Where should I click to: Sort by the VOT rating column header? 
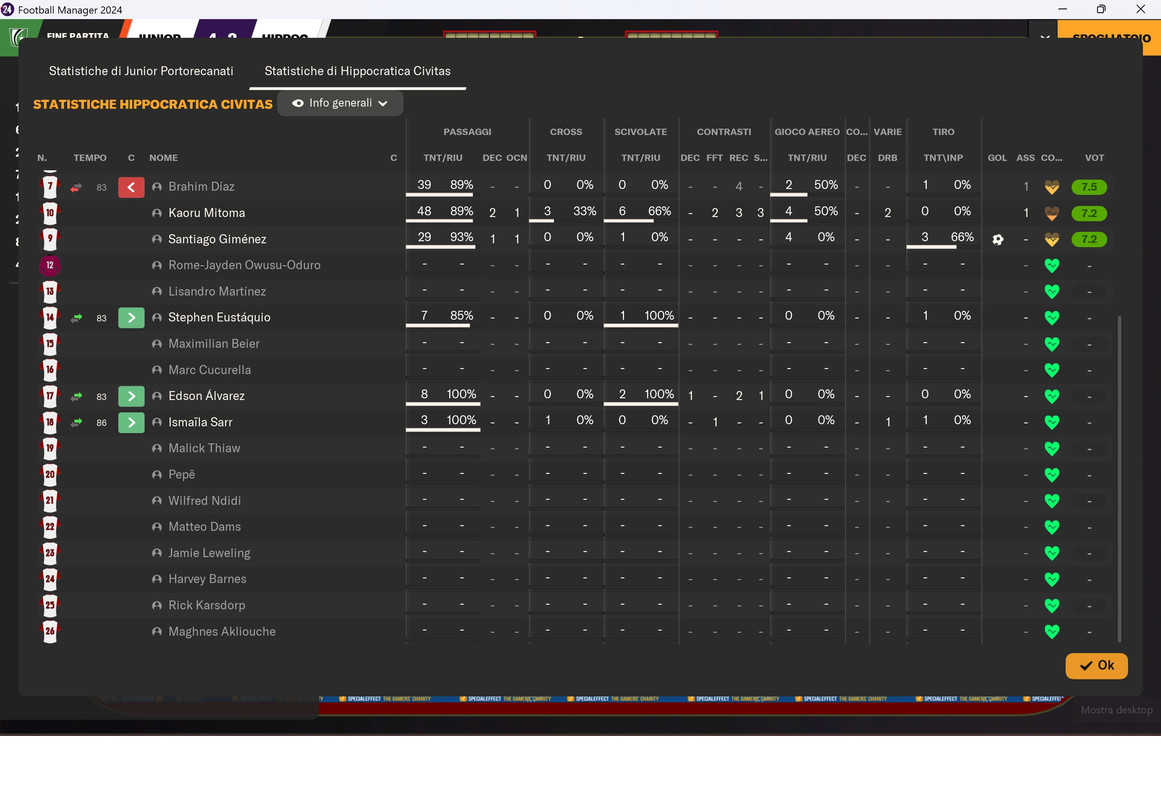(1094, 158)
